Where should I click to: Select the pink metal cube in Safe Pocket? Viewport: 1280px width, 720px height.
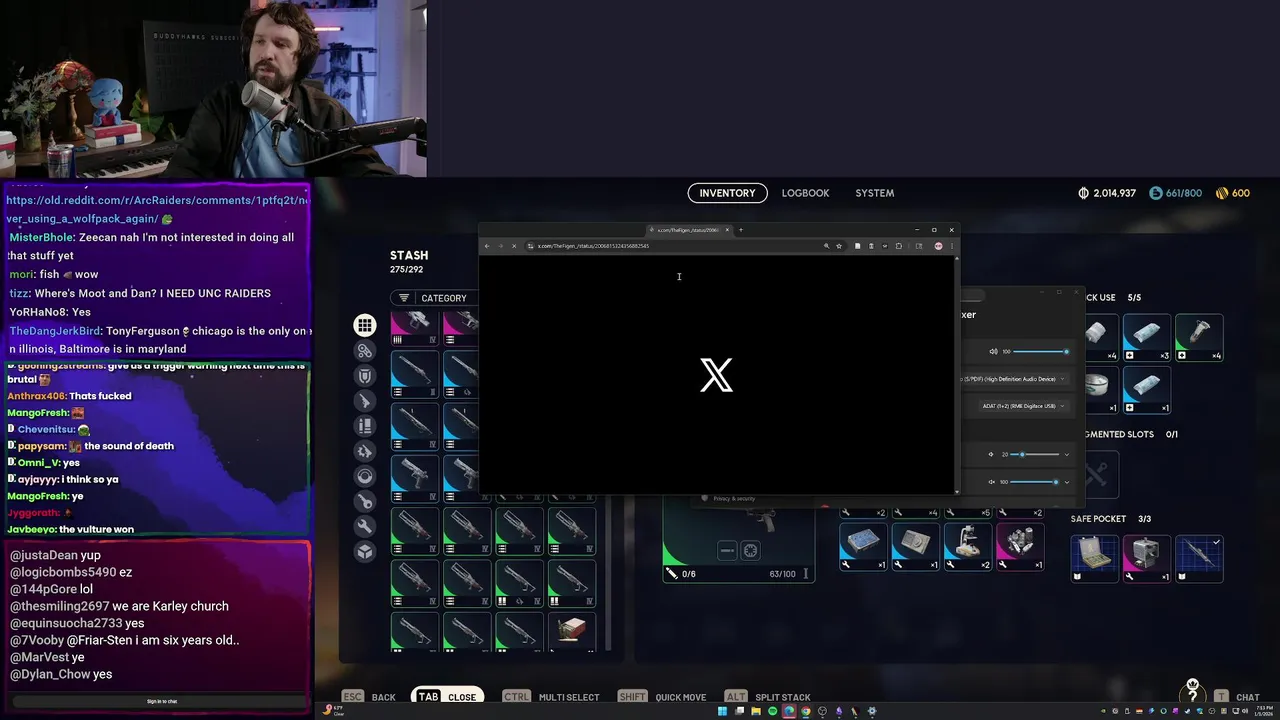coord(1147,557)
